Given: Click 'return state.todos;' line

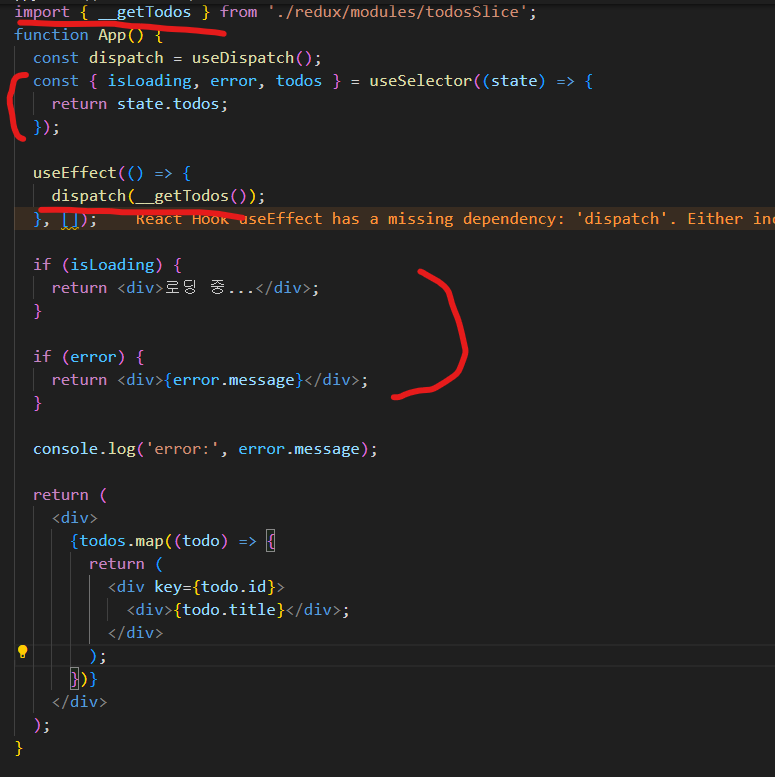Looking at the screenshot, I should tap(140, 104).
